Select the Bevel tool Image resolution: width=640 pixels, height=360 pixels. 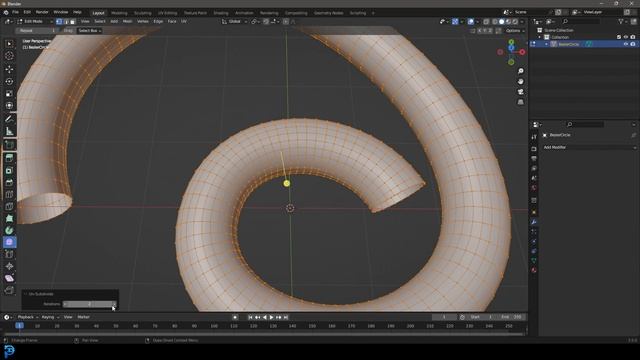pos(9,182)
